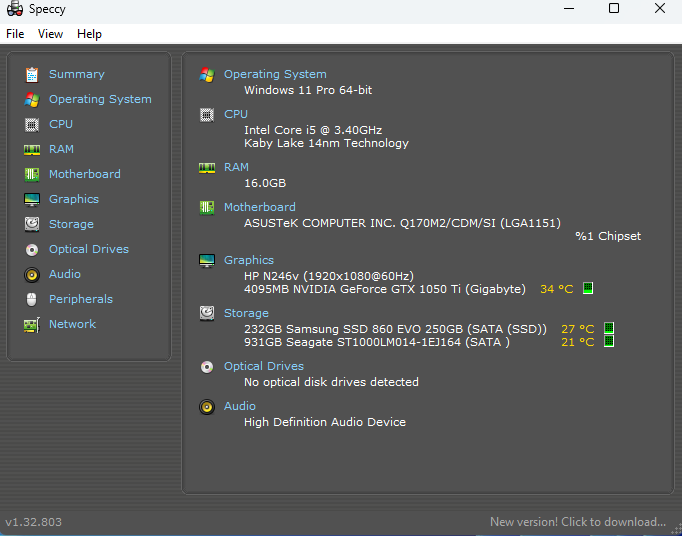Click the Operating System Windows flag icon in sidebar
The height and width of the screenshot is (536, 682).
tap(32, 100)
